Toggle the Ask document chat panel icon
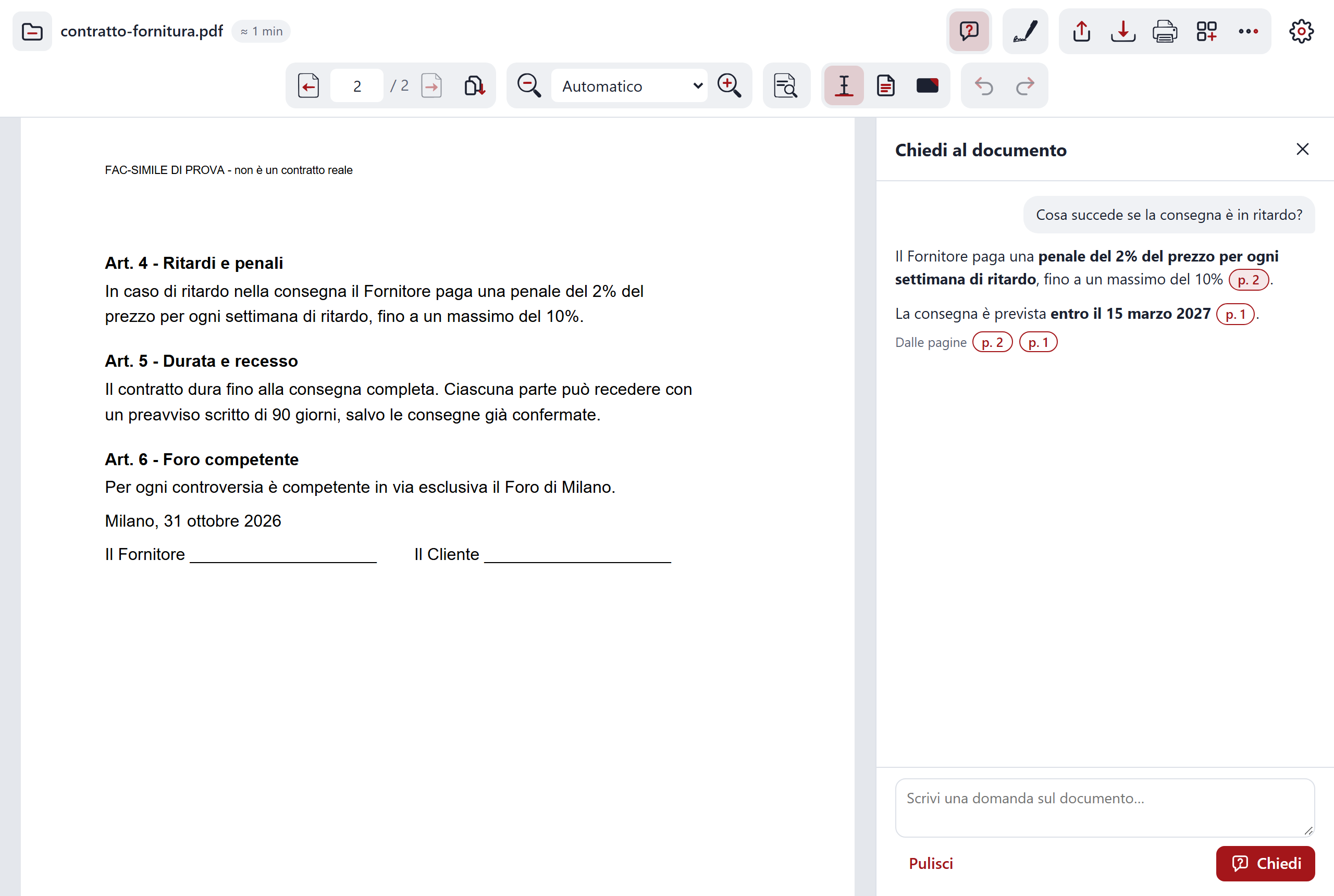Viewport: 1334px width, 896px height. (x=969, y=31)
